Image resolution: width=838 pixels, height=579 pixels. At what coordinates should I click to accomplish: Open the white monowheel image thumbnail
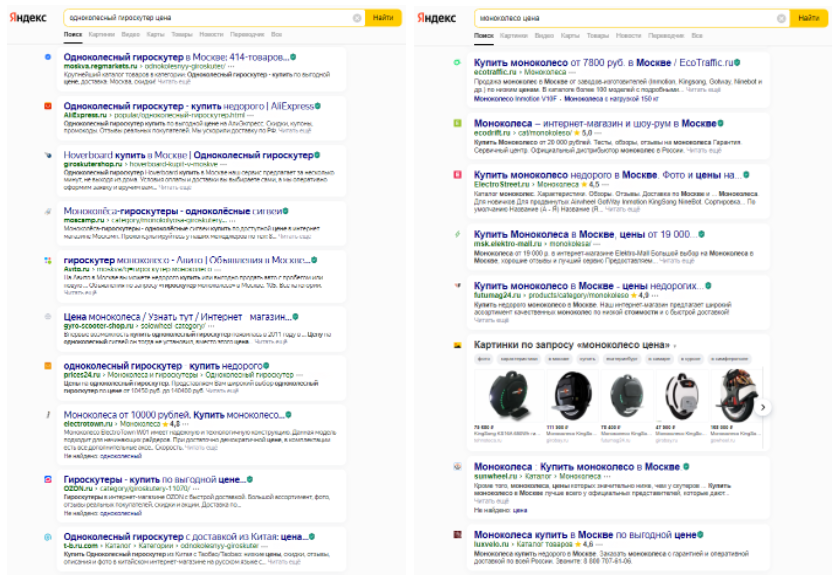(681, 396)
